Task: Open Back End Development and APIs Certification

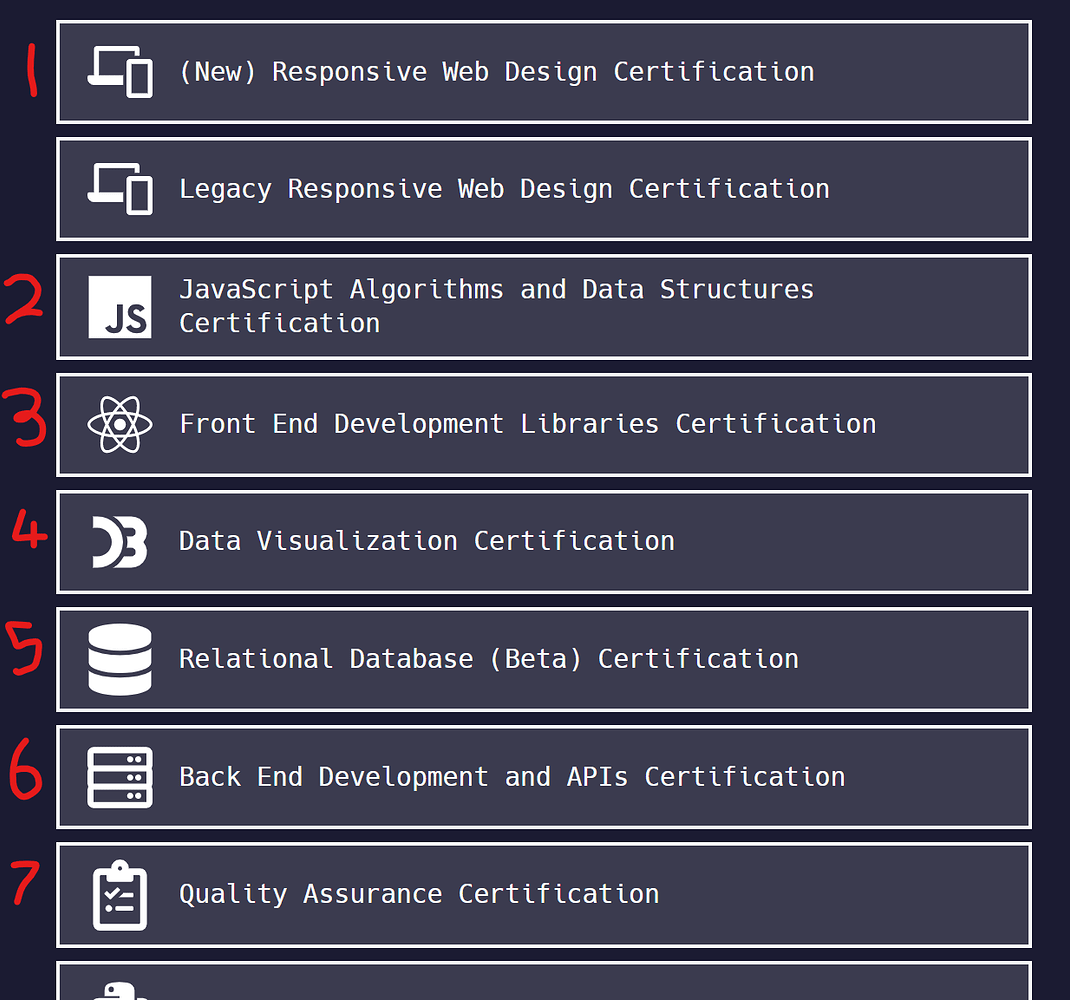Action: tap(544, 777)
